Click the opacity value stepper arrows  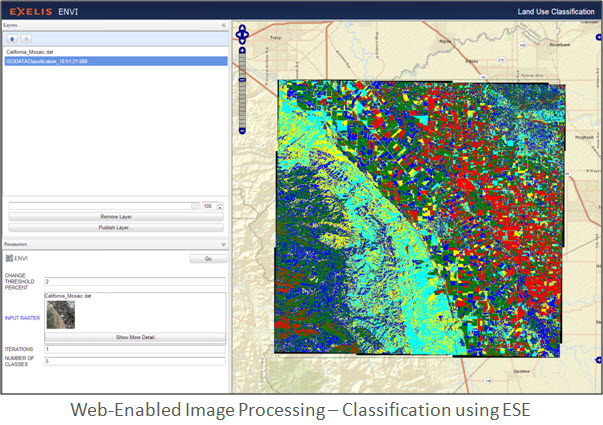[x=221, y=206]
